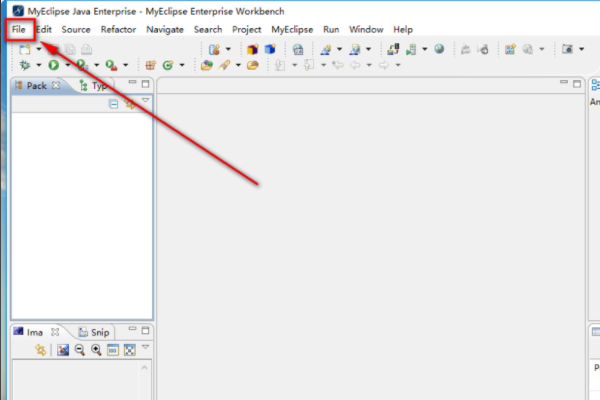
Task: Click the image editor icon in preview
Action: coord(63,350)
